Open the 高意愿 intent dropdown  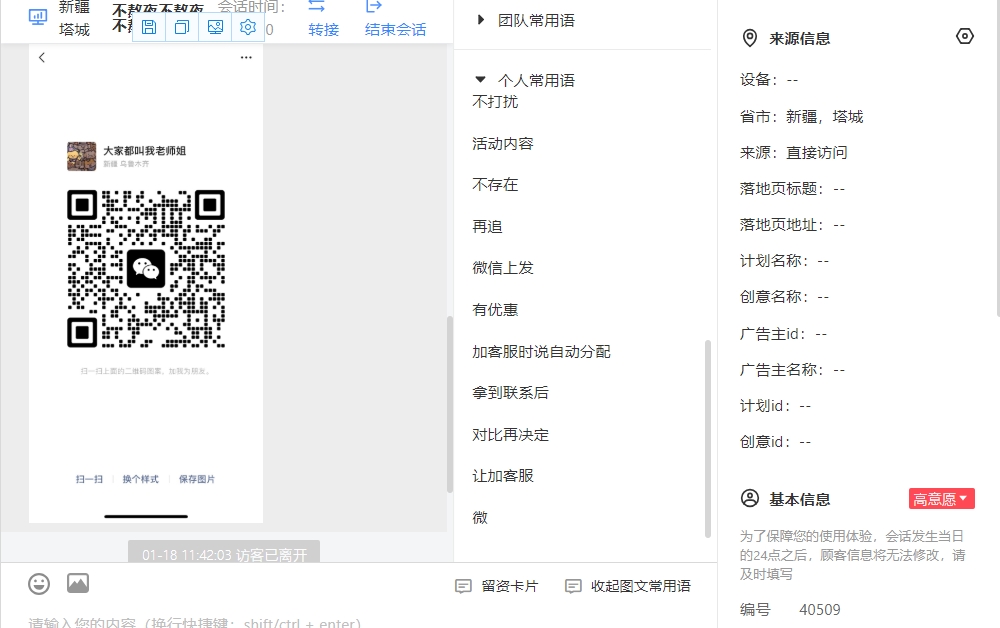(x=942, y=499)
